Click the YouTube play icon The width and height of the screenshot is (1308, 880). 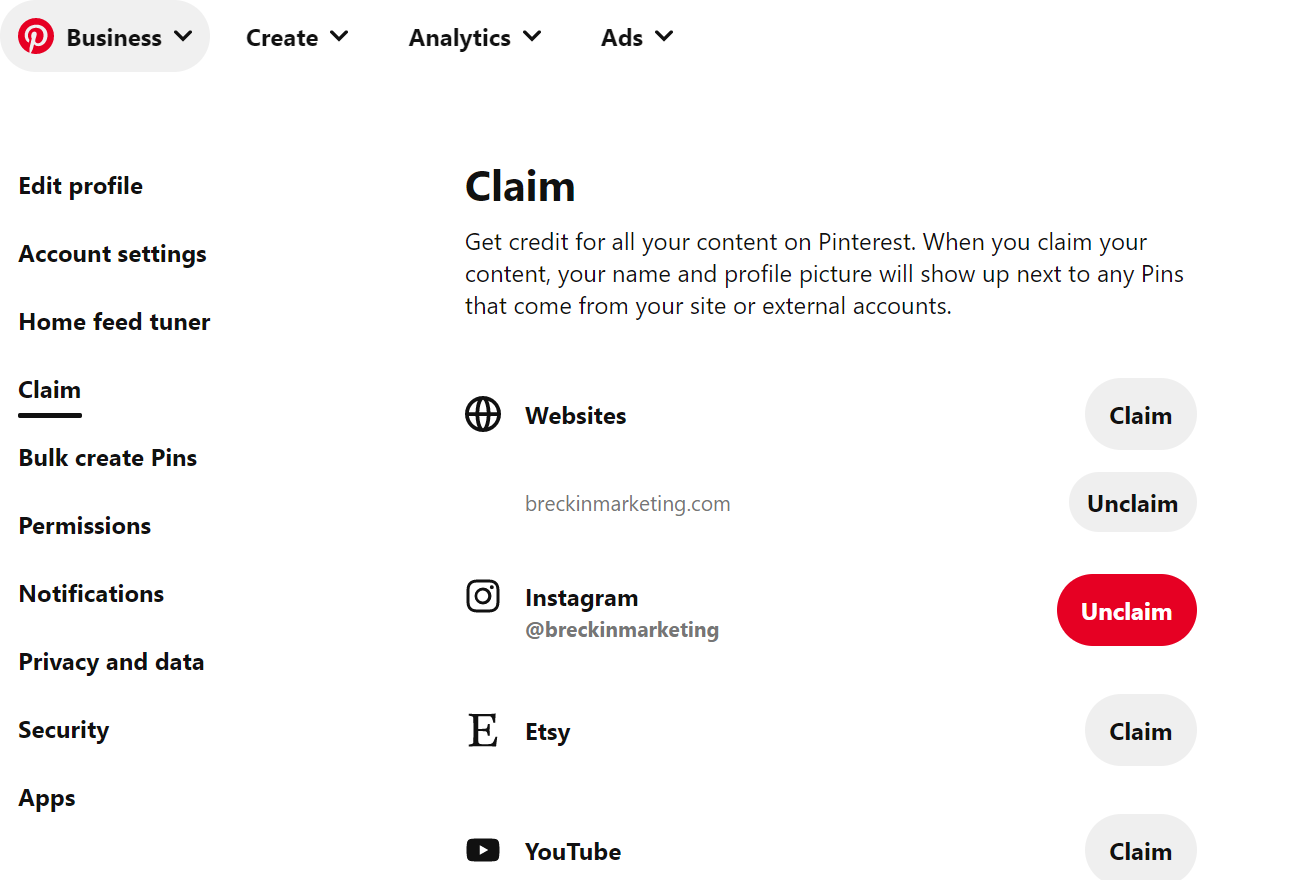[483, 851]
